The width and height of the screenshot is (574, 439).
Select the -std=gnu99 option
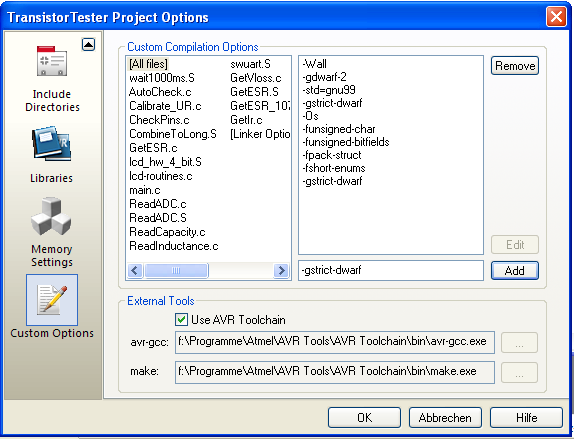[x=329, y=90]
